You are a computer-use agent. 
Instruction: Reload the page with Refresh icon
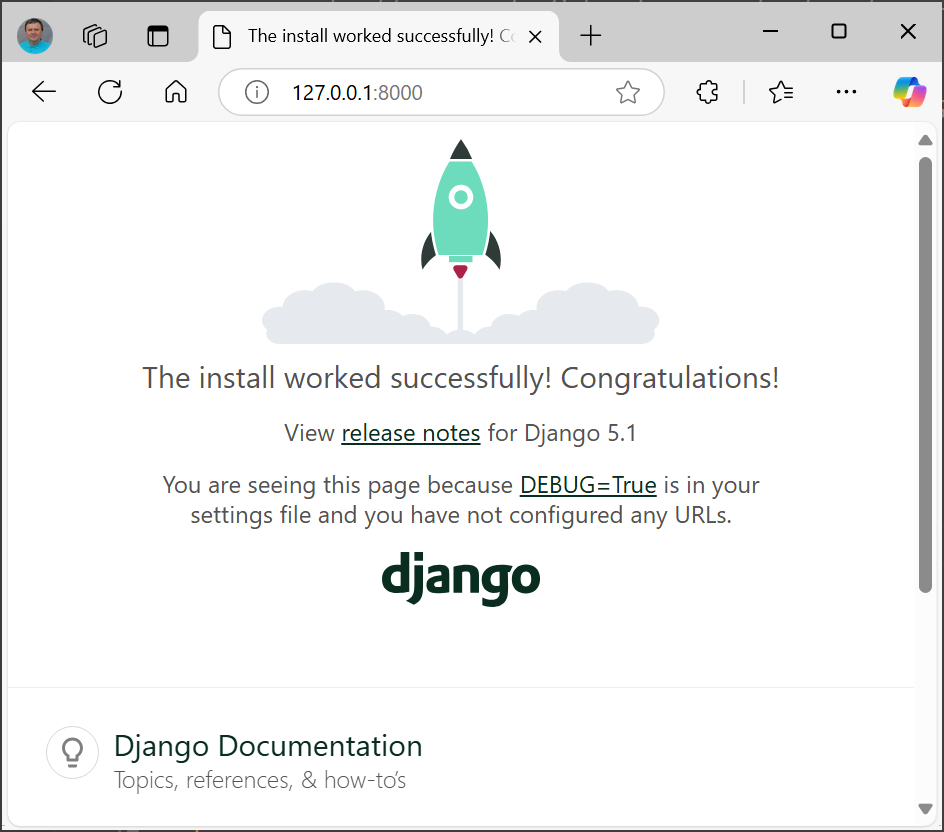click(110, 93)
